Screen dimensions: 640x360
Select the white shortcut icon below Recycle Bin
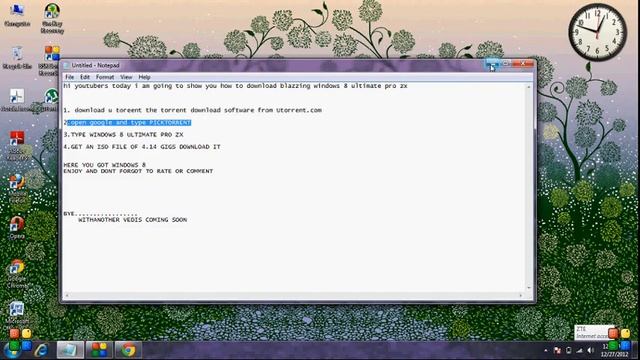pyautogui.click(x=17, y=100)
